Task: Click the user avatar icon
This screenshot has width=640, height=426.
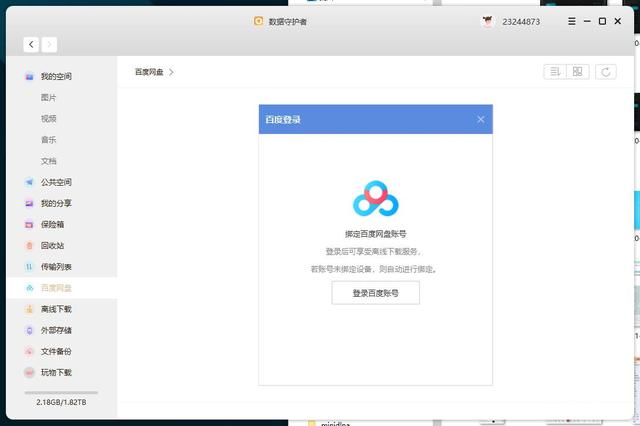Action: pos(487,21)
